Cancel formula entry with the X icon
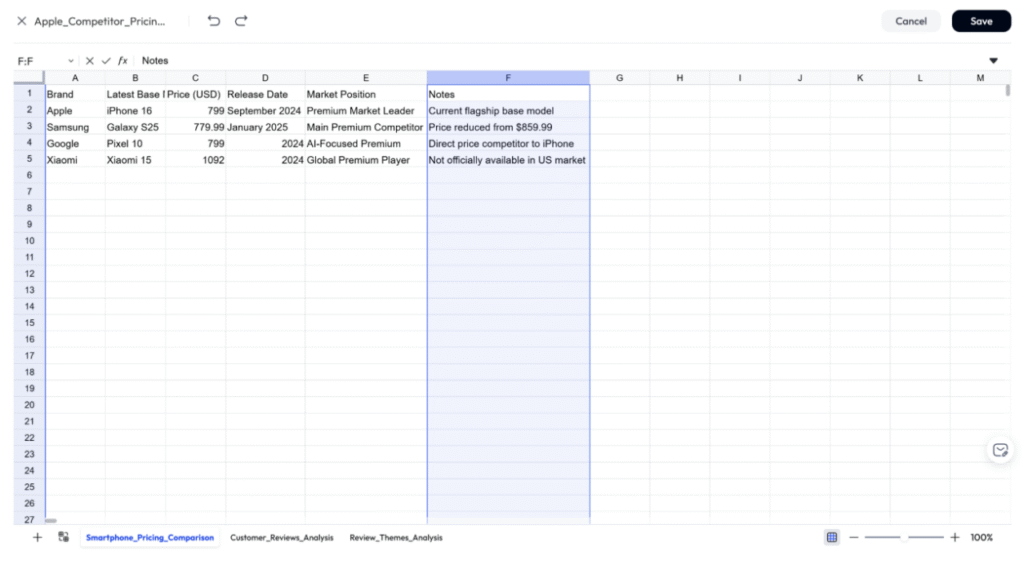Screen dimensions: 1024x565 coord(90,61)
